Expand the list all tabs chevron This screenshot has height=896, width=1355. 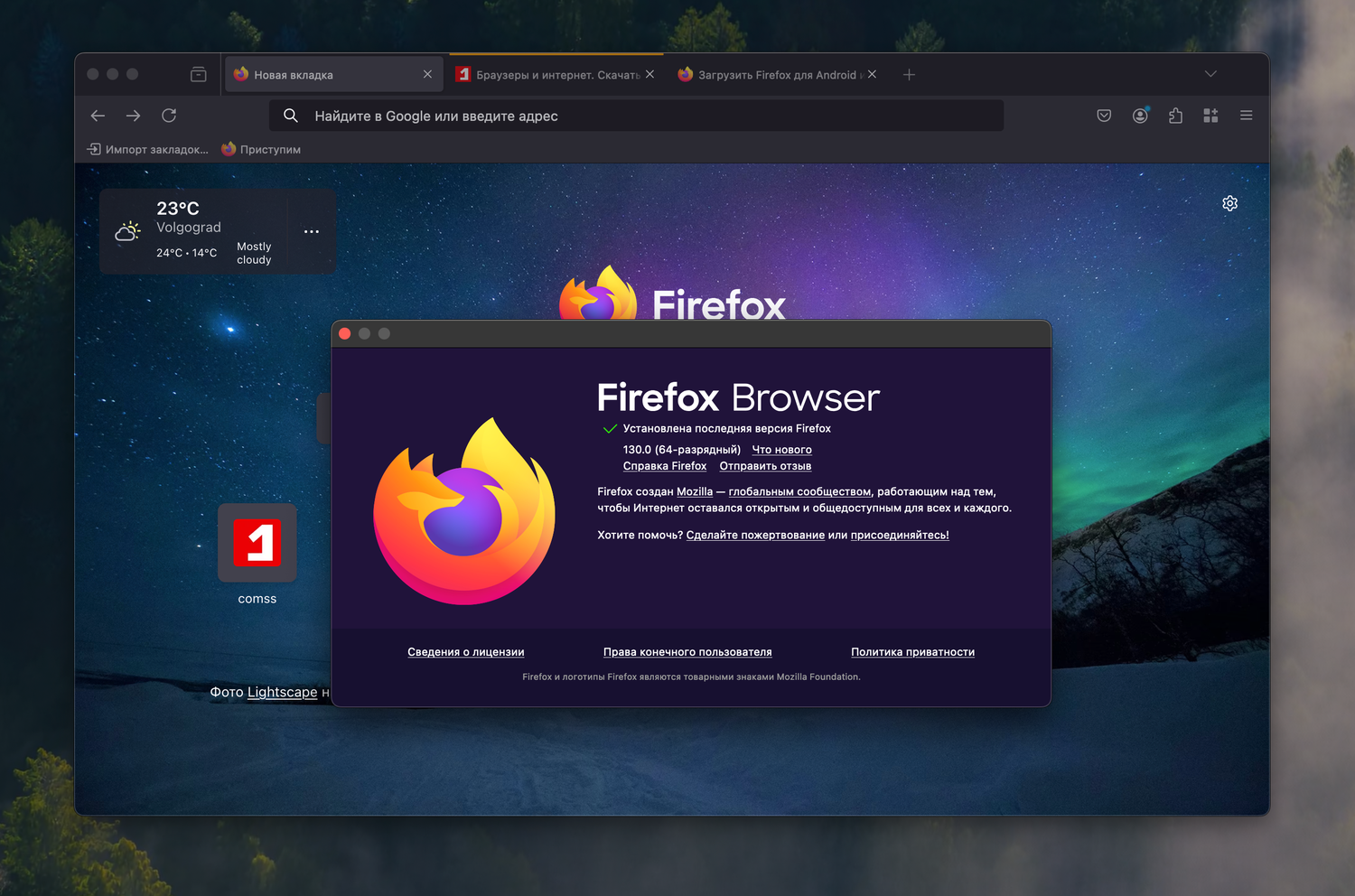1210,74
